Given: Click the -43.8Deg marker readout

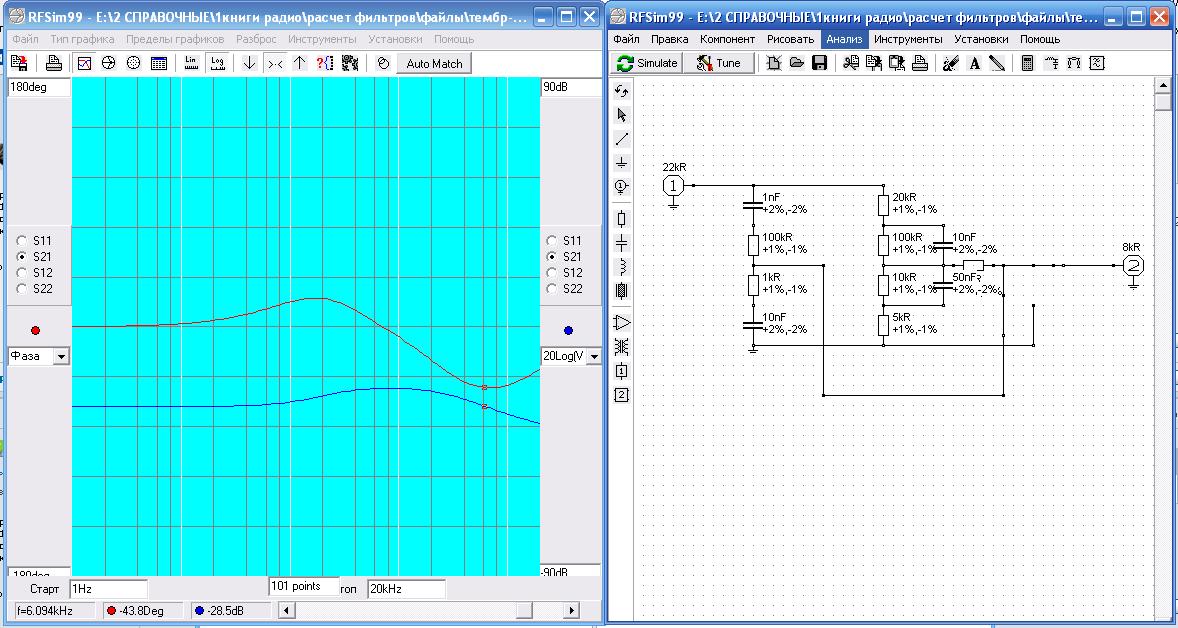Looking at the screenshot, I should pos(143,611).
